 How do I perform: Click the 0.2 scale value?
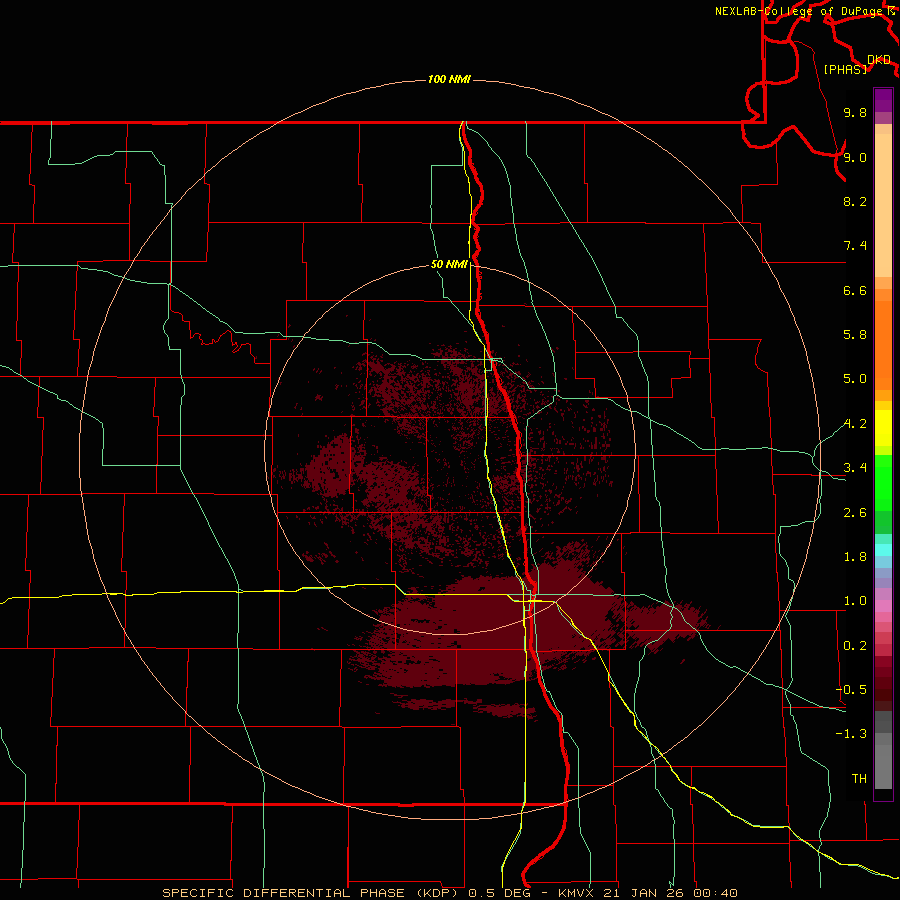(x=855, y=646)
